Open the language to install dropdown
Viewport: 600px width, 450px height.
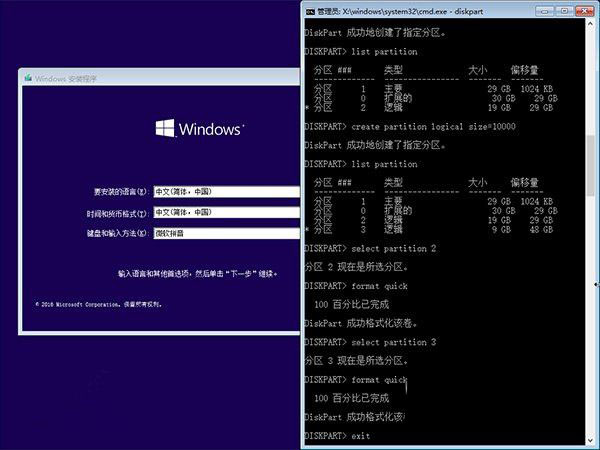coord(227,192)
